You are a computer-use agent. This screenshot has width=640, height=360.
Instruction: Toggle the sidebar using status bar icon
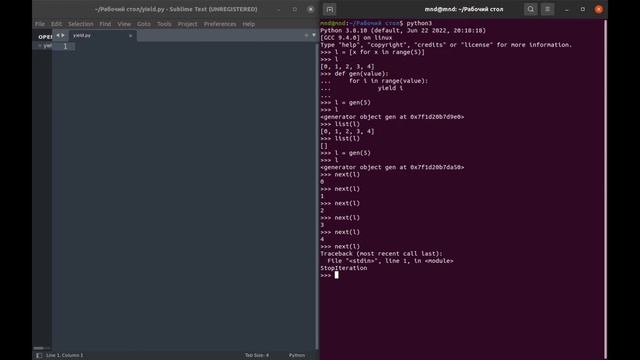(39, 355)
